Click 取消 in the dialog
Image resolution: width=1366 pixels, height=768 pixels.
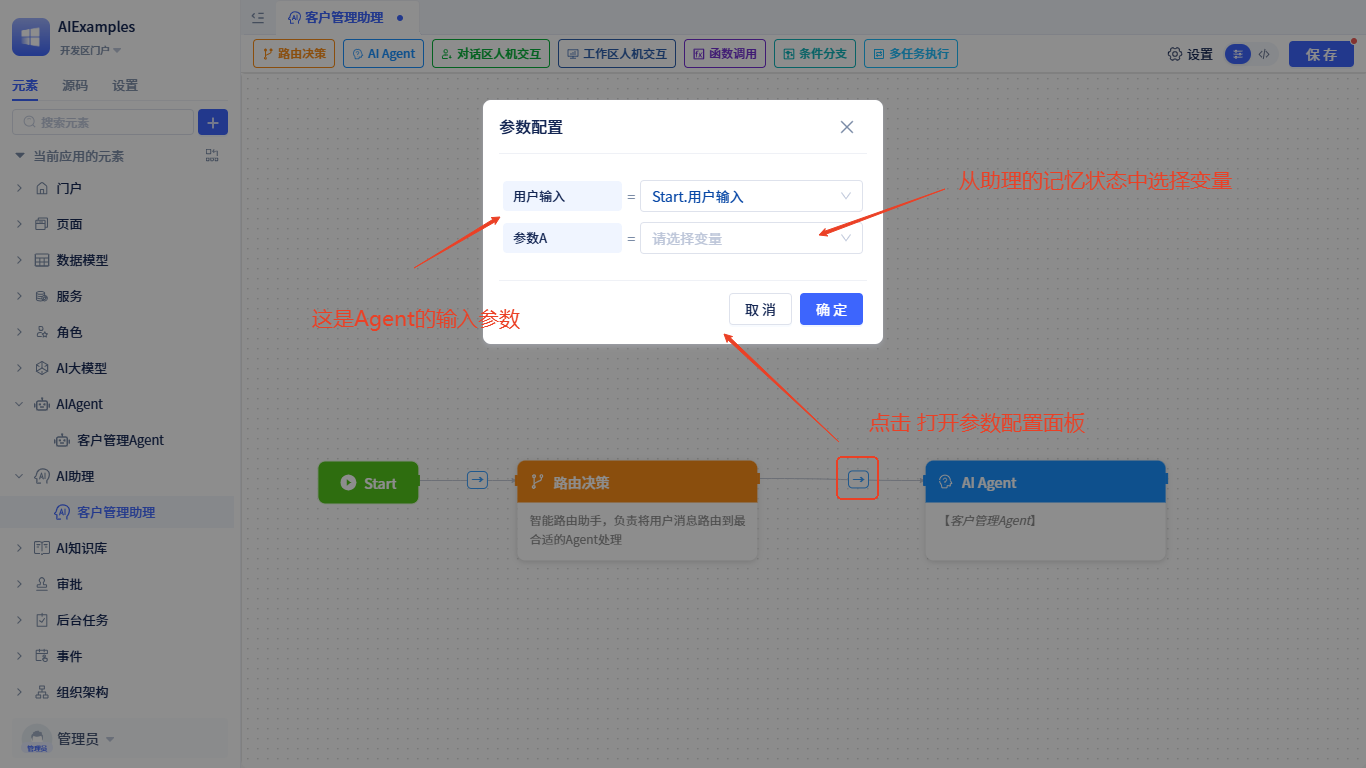[x=761, y=309]
